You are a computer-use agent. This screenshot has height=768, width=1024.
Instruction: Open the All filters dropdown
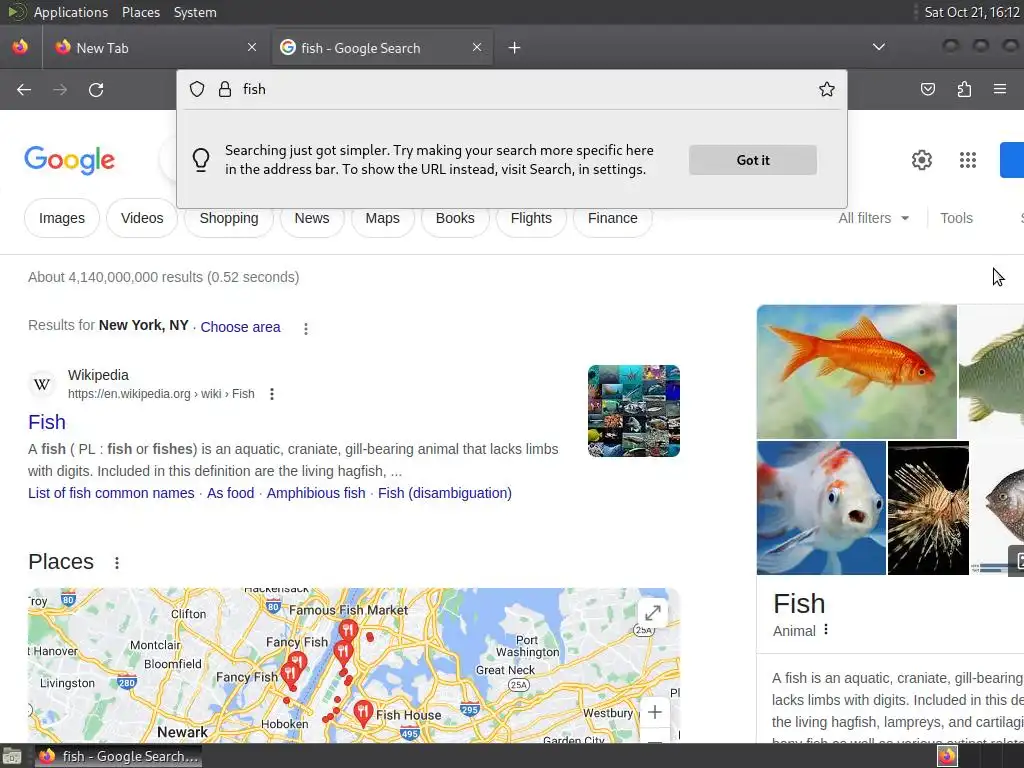[x=873, y=218]
